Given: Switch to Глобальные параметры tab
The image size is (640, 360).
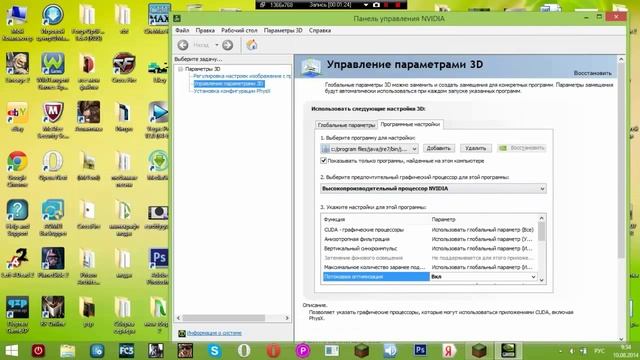Looking at the screenshot, I should 346,125.
